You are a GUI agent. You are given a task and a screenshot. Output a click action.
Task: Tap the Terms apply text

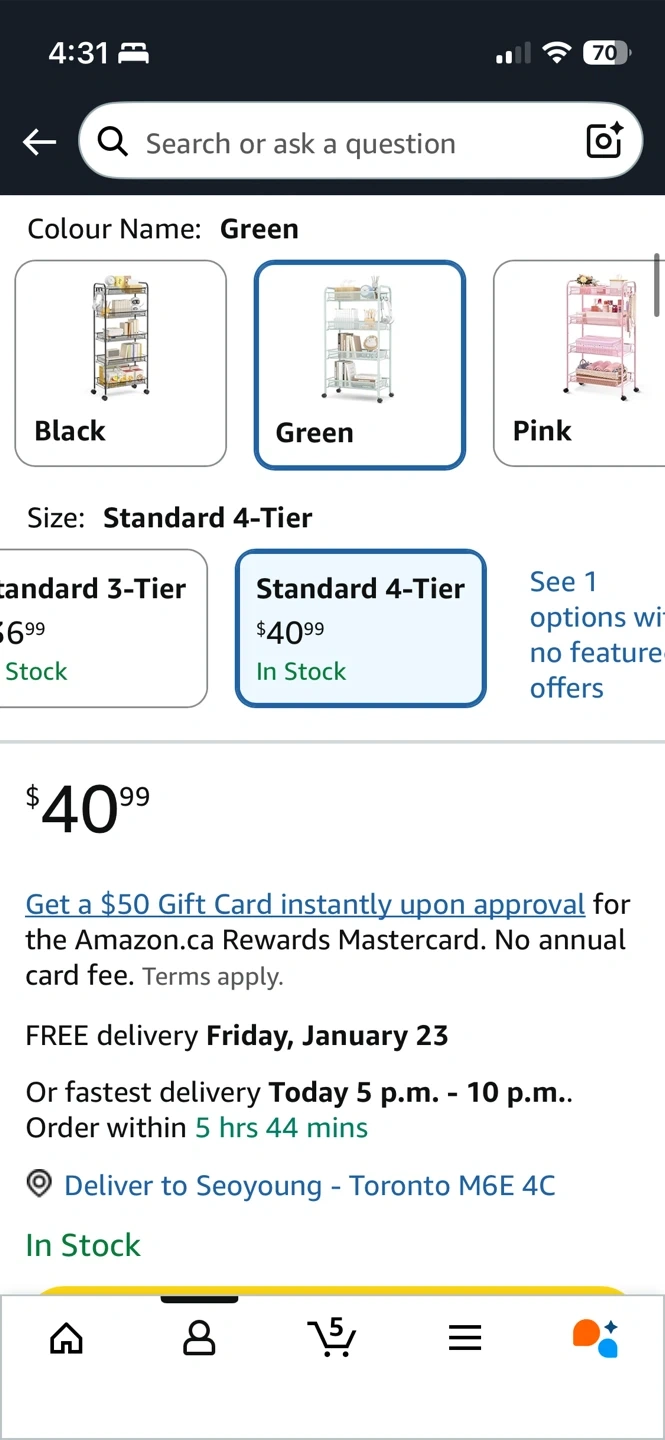[x=213, y=977]
